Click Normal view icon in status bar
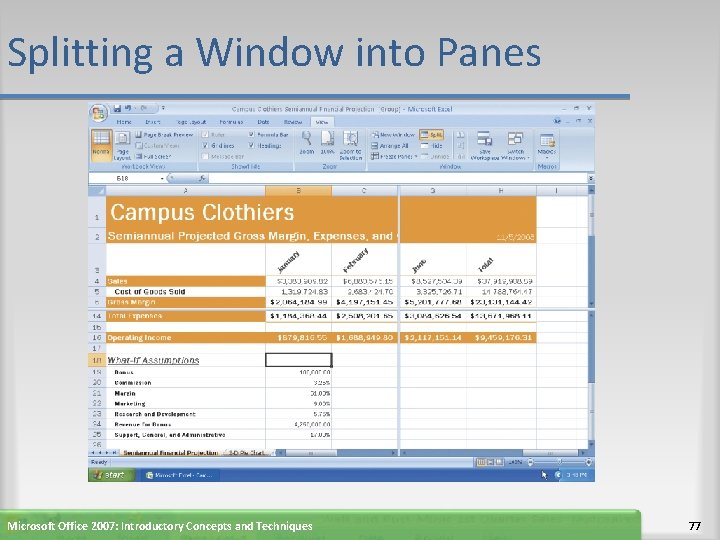This screenshot has width=720, height=540. click(x=481, y=462)
